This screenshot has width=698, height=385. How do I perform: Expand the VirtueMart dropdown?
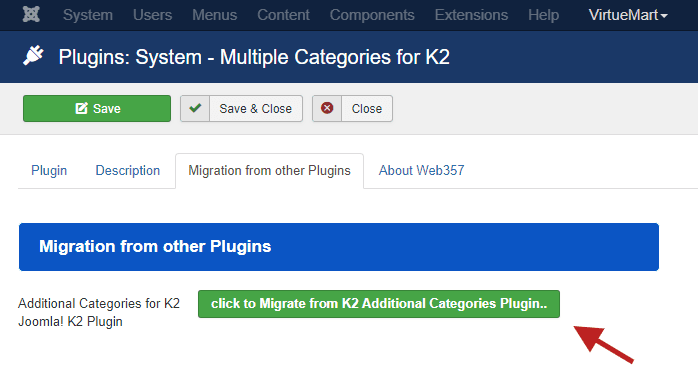628,15
